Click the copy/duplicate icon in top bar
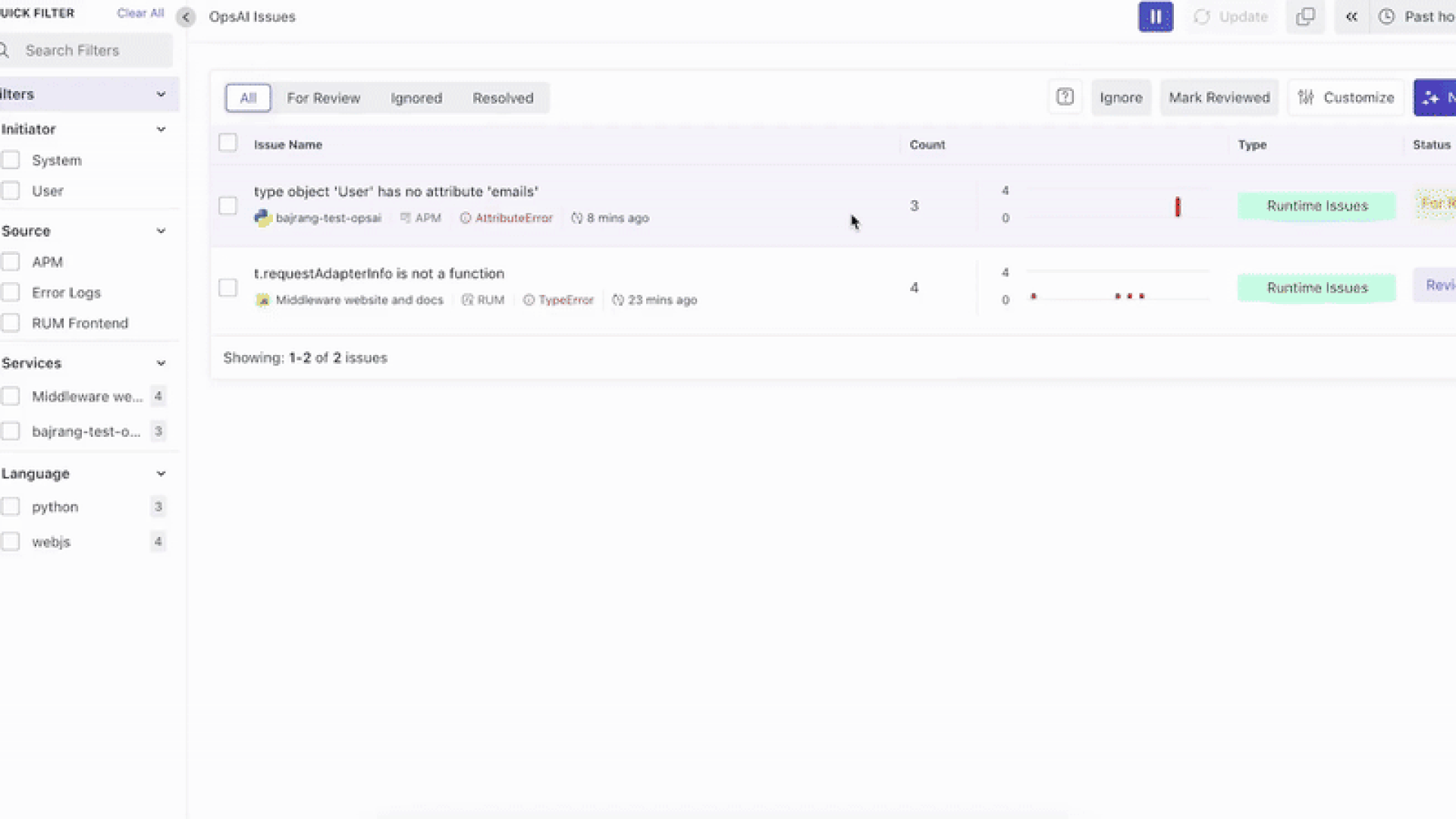 pos(1305,17)
